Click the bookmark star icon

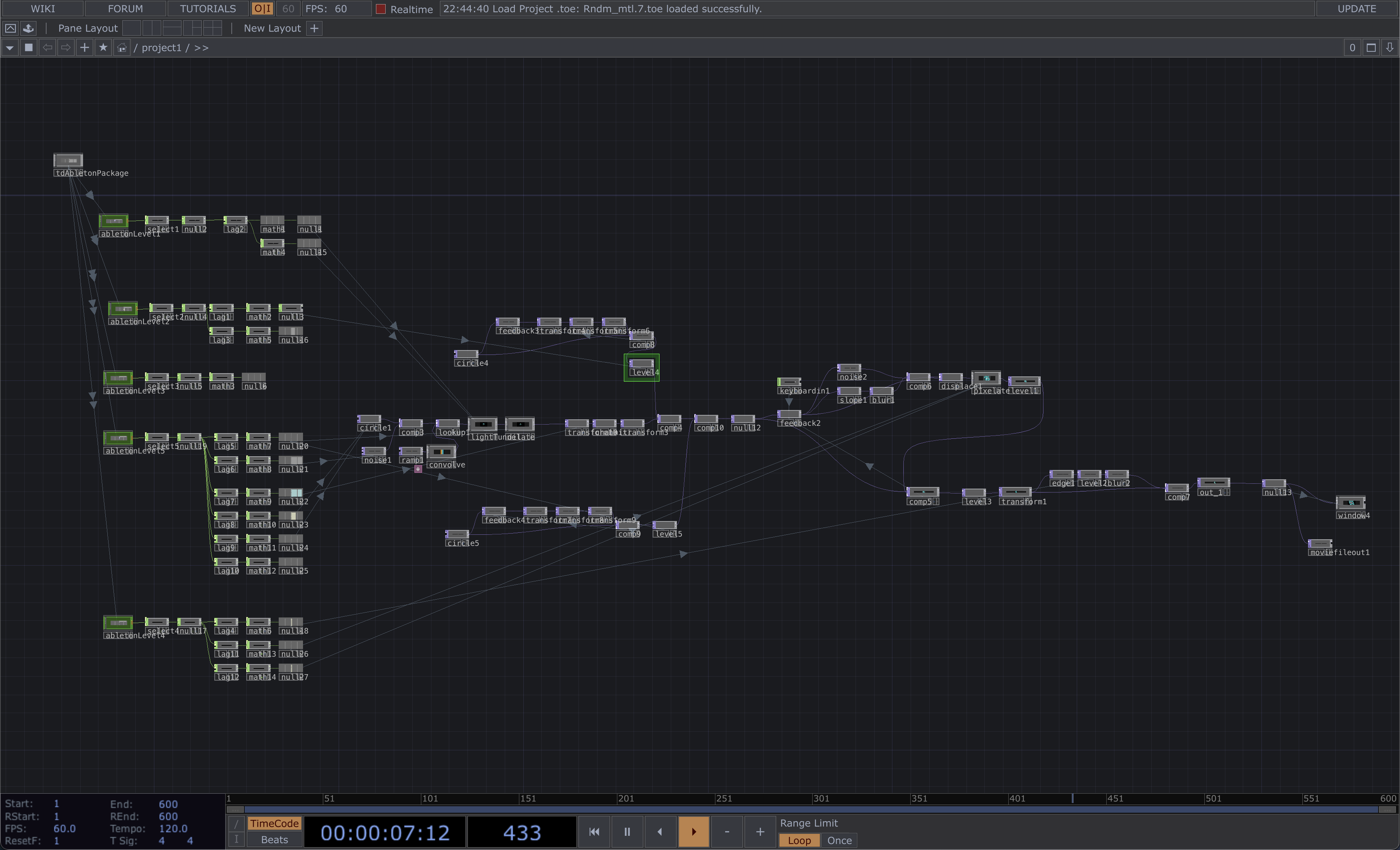(103, 48)
